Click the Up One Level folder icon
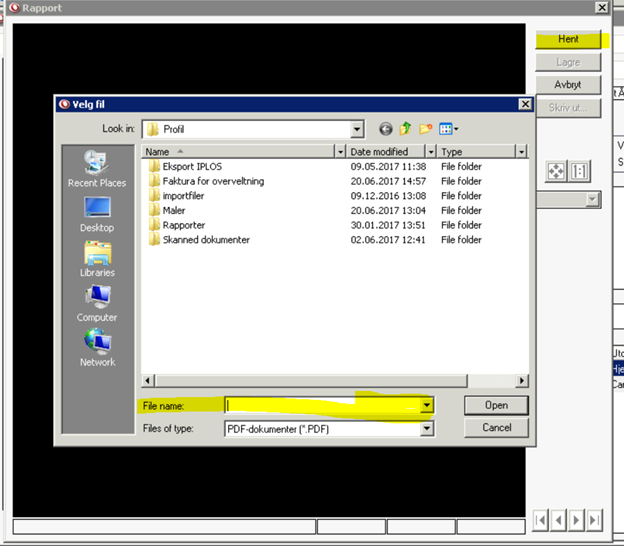This screenshot has width=624, height=546. coord(406,129)
